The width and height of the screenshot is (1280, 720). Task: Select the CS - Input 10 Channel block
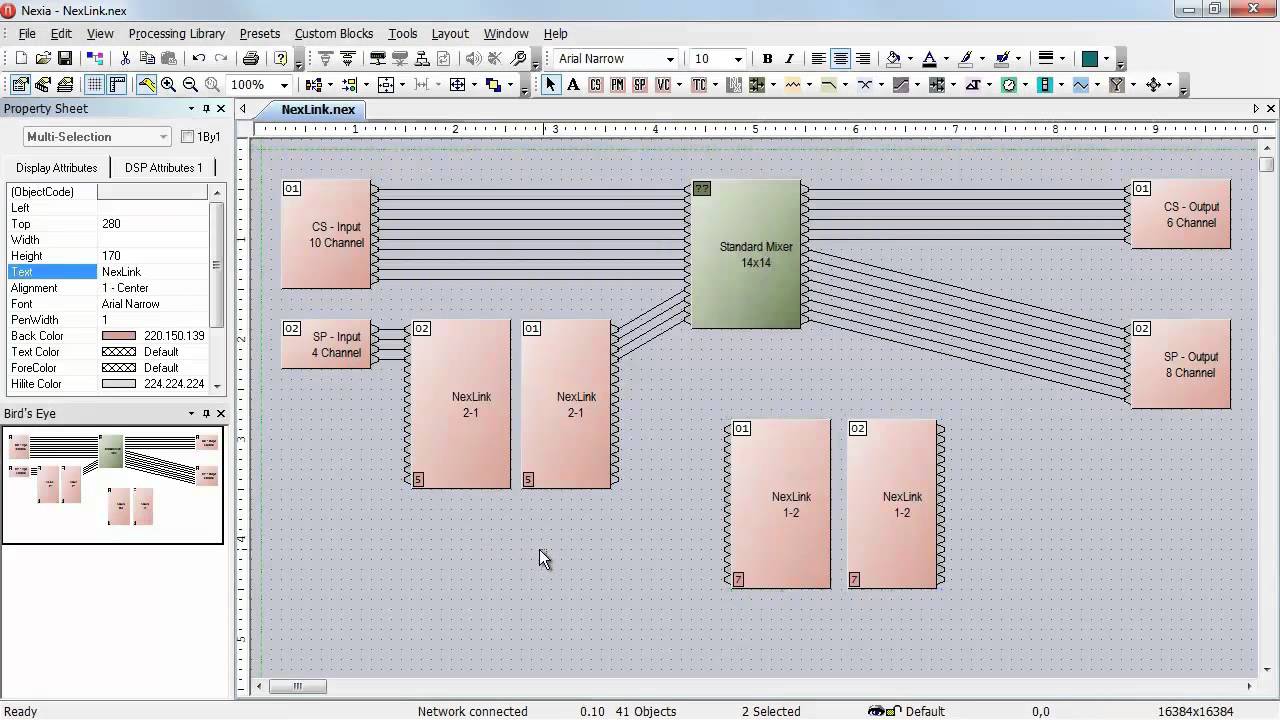(x=327, y=234)
